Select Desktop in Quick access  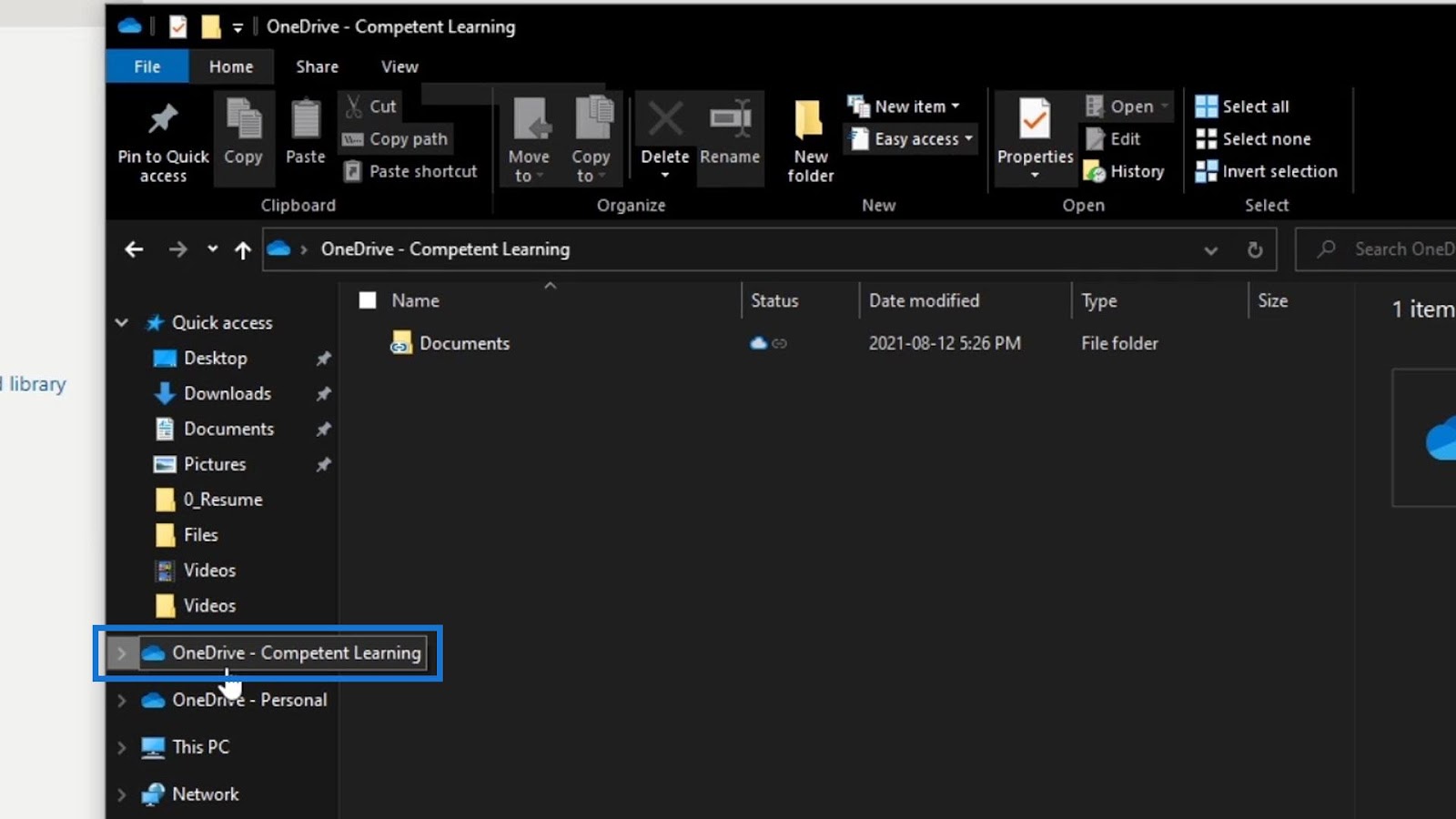(x=215, y=359)
